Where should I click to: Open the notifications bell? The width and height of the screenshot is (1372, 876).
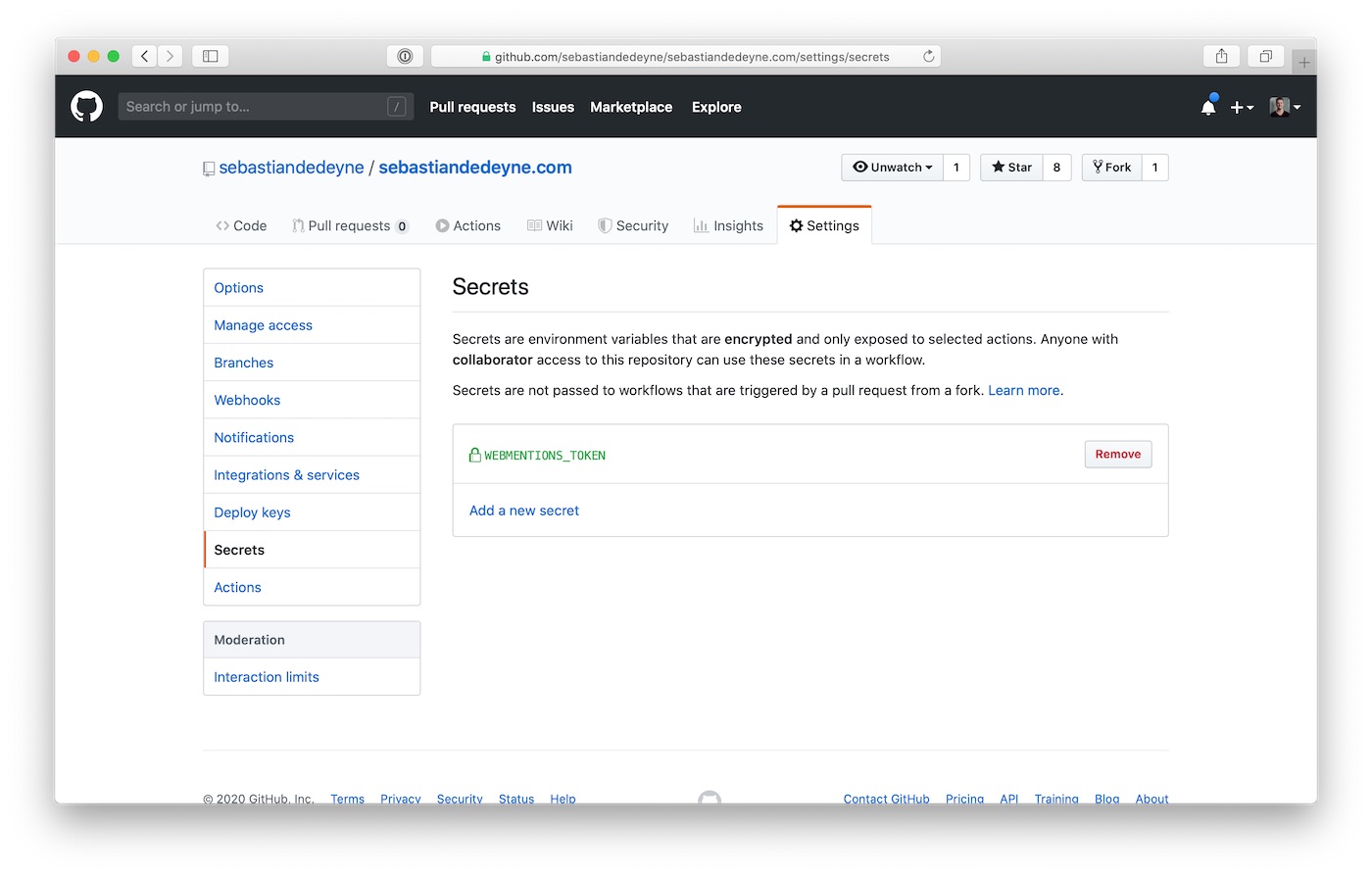[1208, 107]
